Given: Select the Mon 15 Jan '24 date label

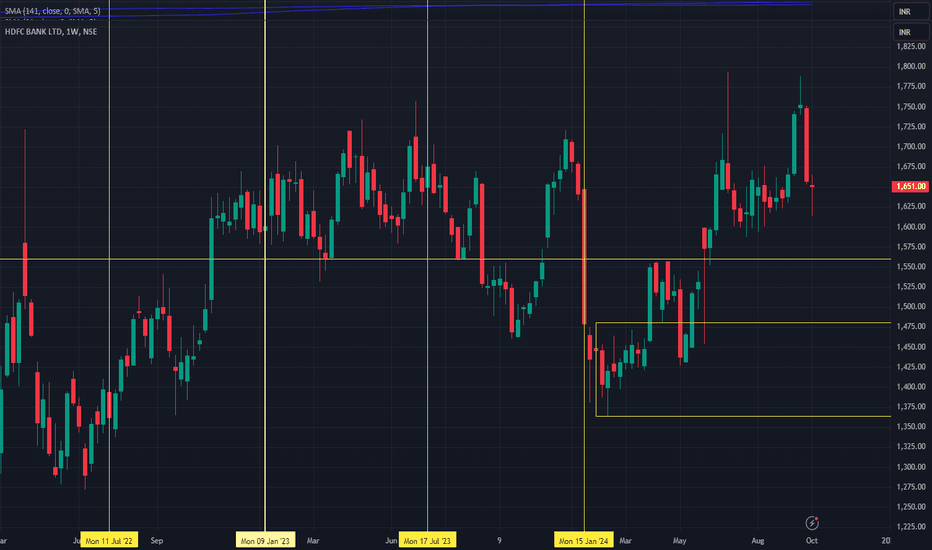Looking at the screenshot, I should tap(584, 540).
